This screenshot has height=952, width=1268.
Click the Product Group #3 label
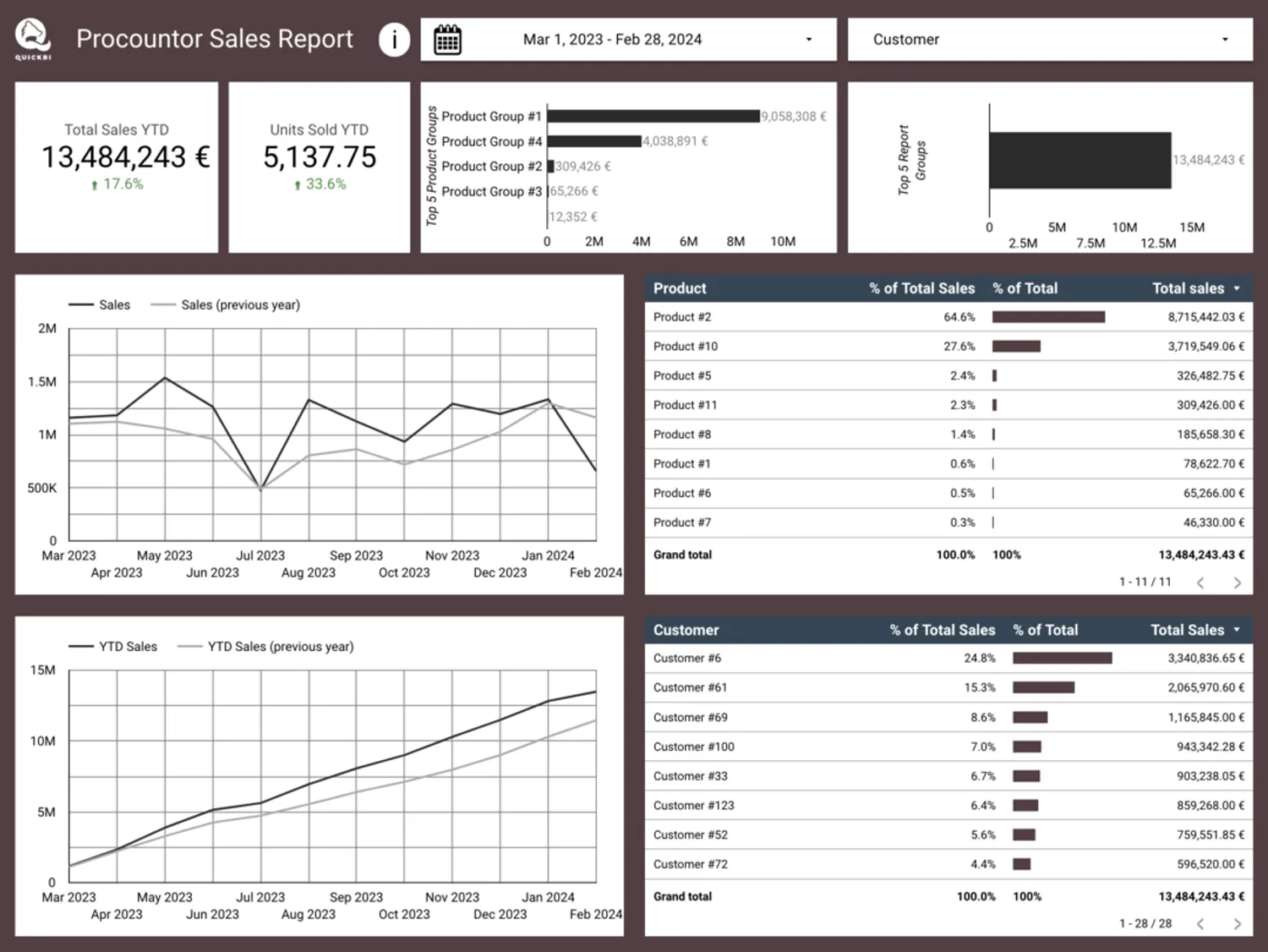click(491, 192)
